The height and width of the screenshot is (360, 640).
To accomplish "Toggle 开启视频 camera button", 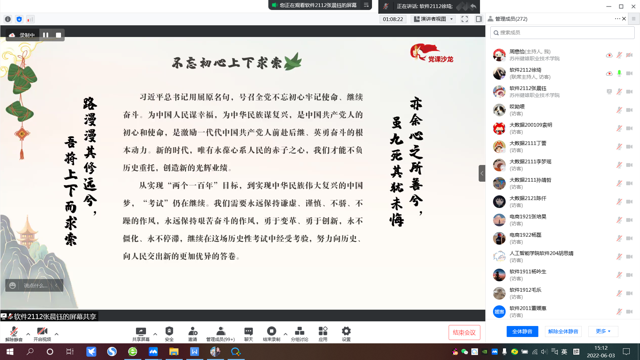I will click(42, 333).
